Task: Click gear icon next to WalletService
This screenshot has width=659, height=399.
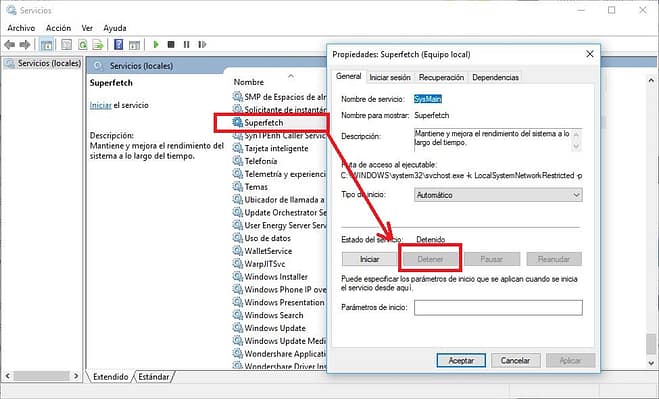Action: point(237,251)
